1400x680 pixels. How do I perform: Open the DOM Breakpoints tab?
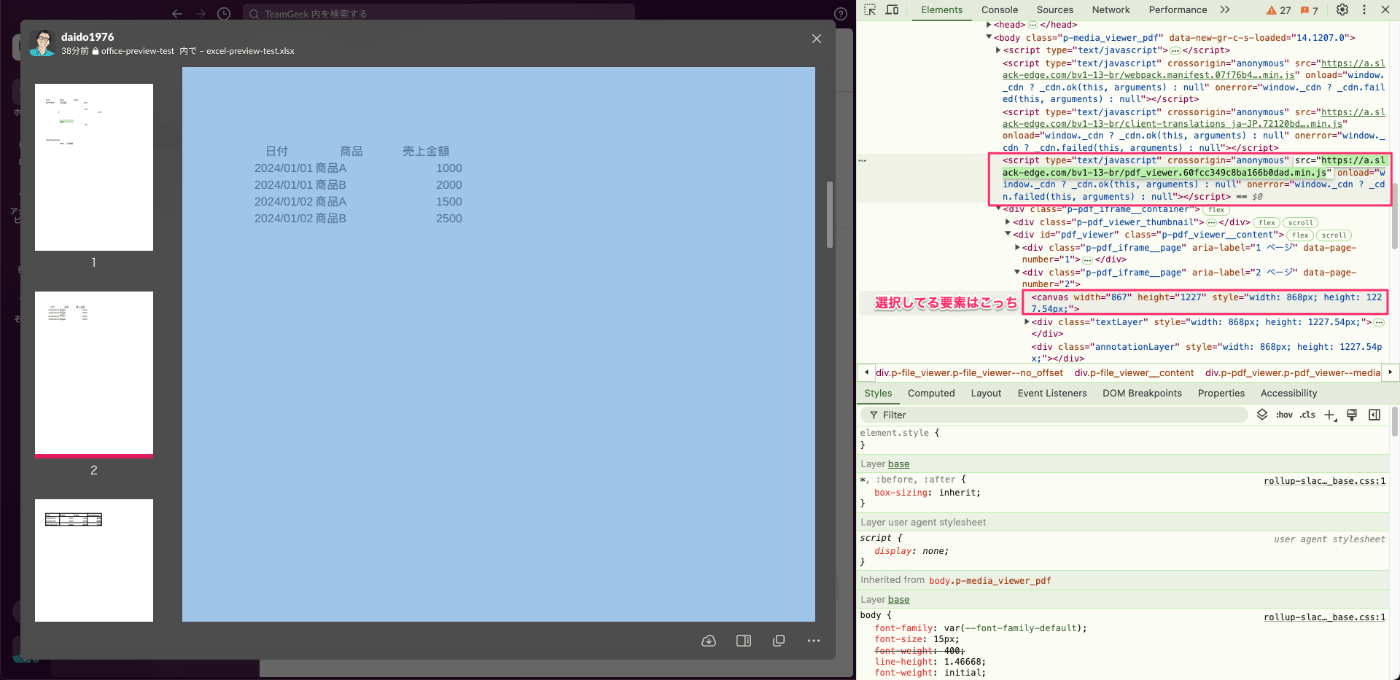coord(1142,393)
